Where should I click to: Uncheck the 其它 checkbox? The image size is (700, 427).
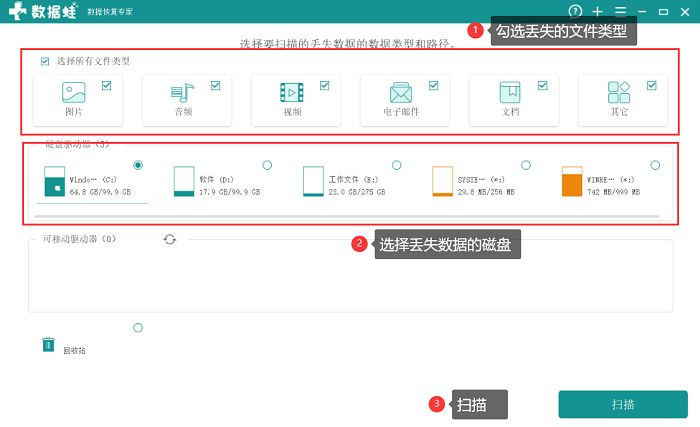click(652, 85)
